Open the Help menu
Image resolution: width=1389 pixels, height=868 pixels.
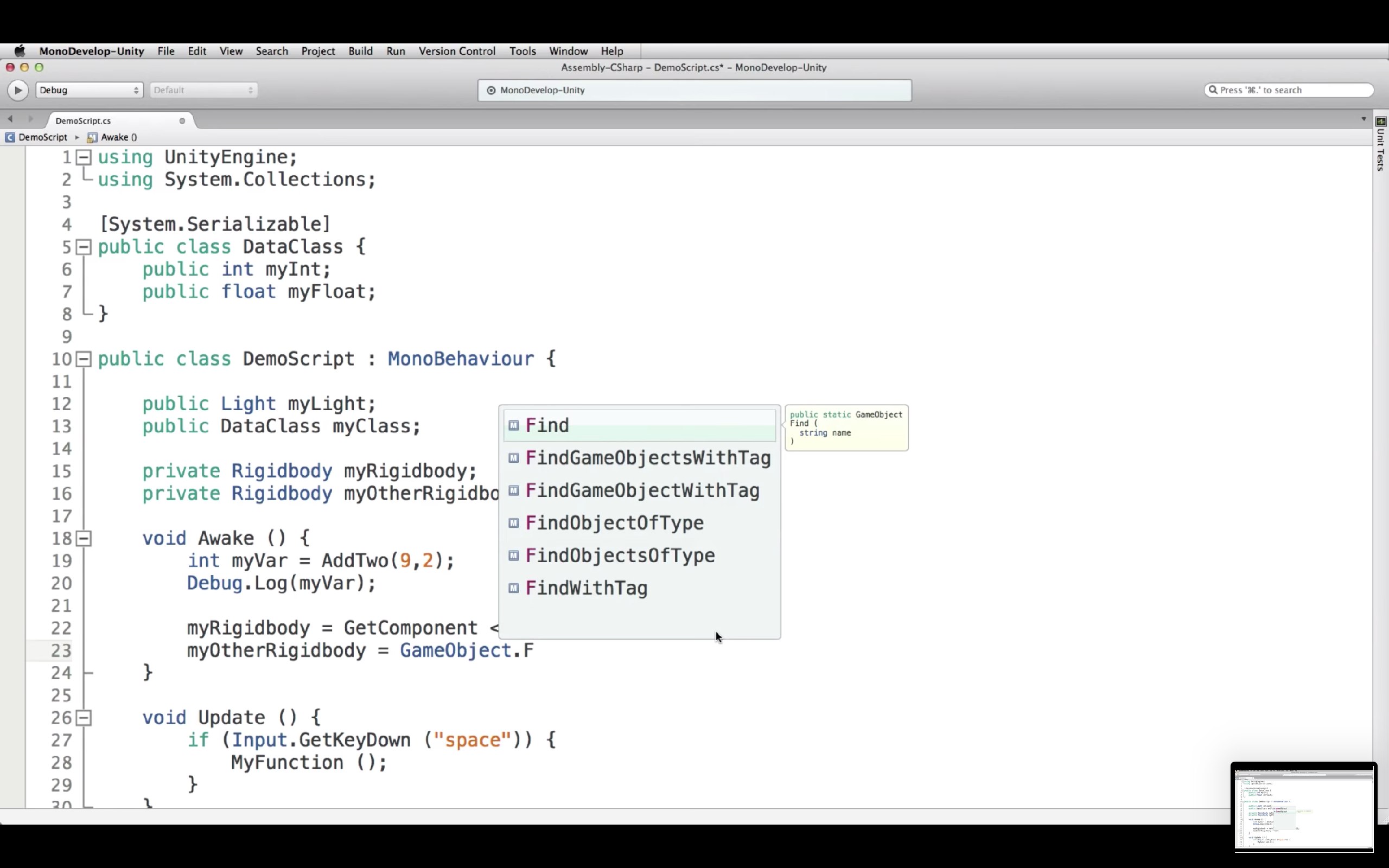[612, 51]
